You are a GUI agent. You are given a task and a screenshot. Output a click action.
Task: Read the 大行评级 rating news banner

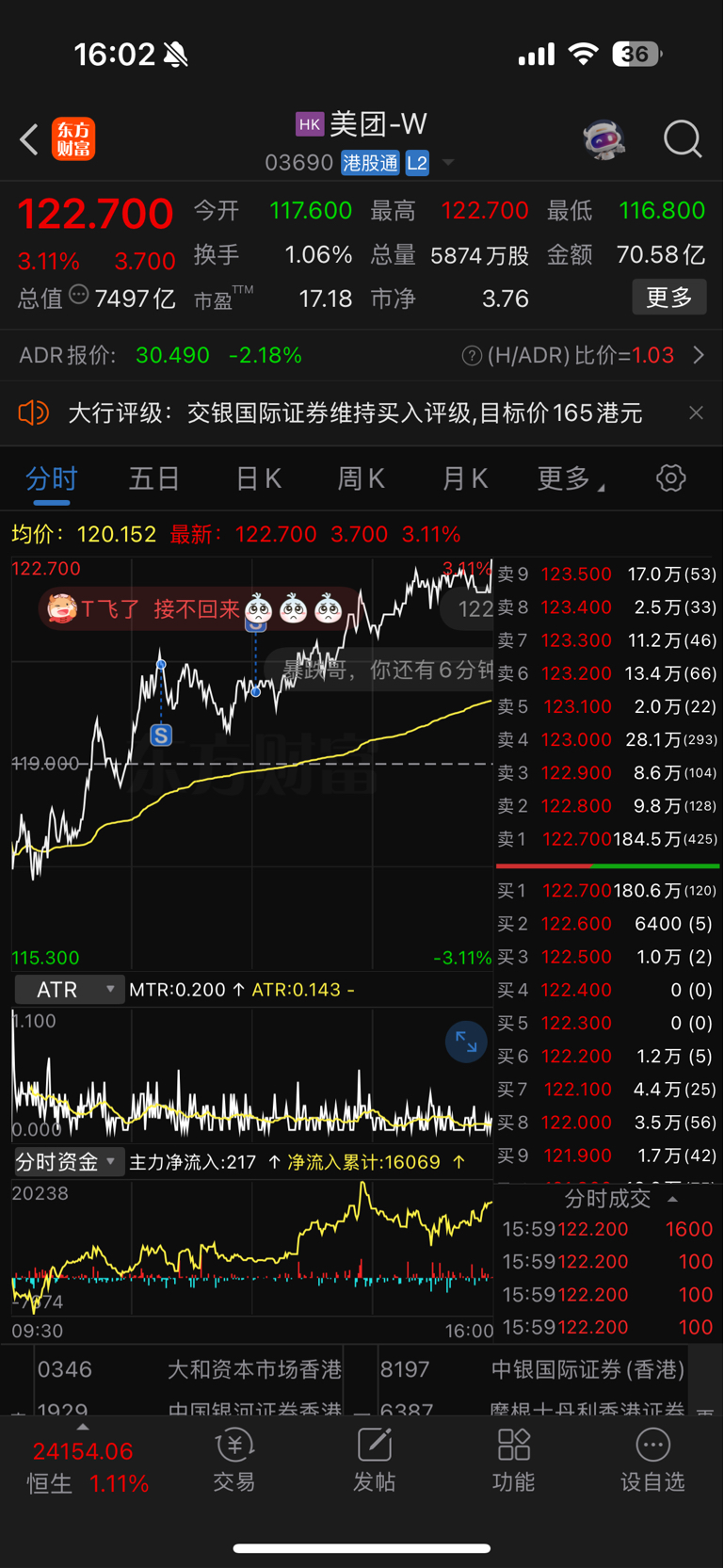click(x=355, y=412)
